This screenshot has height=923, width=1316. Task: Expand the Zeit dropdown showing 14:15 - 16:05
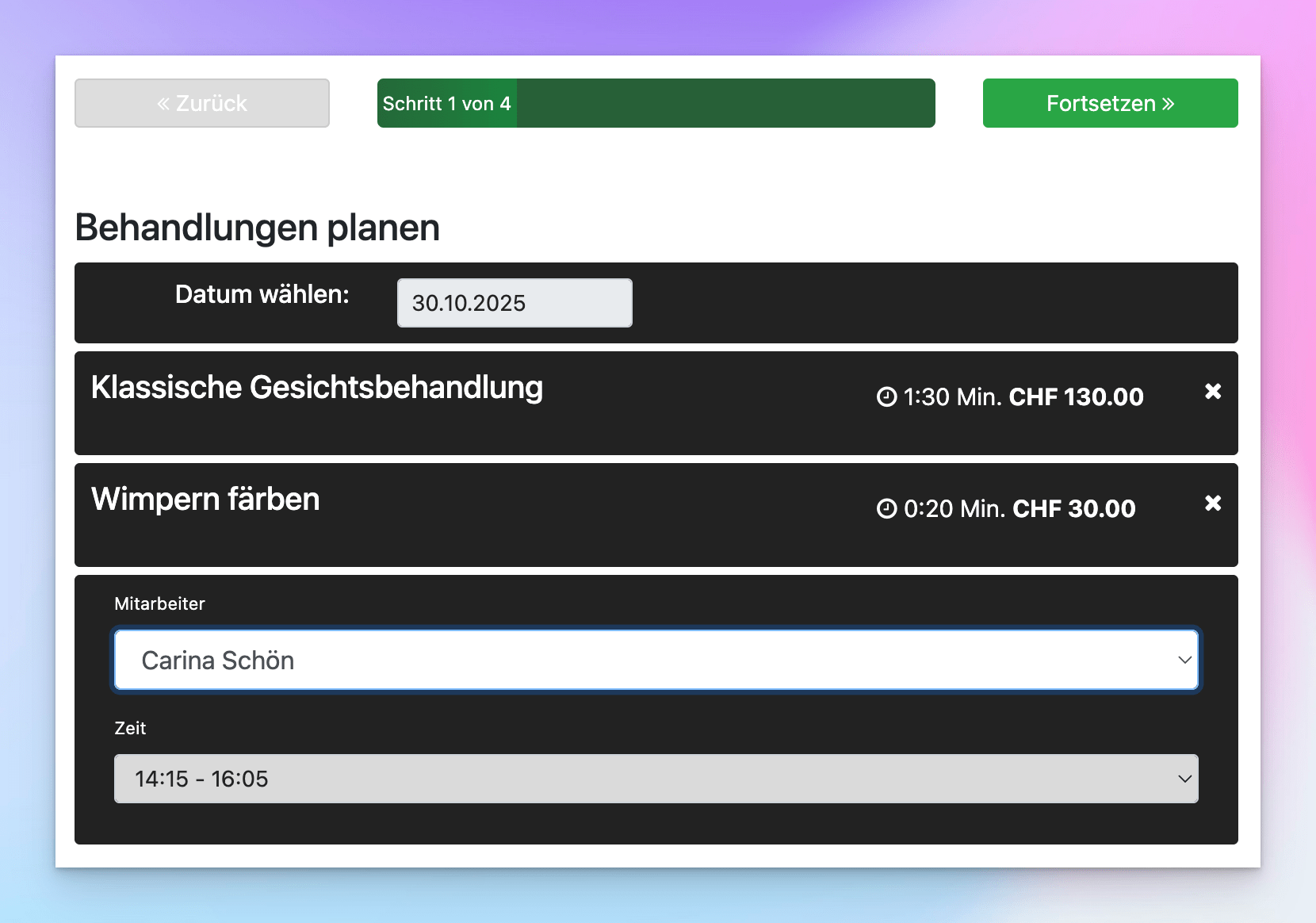656,779
